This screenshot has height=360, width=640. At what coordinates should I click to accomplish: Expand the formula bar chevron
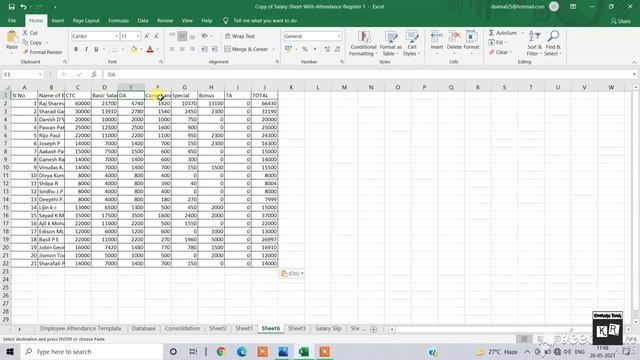(x=634, y=75)
